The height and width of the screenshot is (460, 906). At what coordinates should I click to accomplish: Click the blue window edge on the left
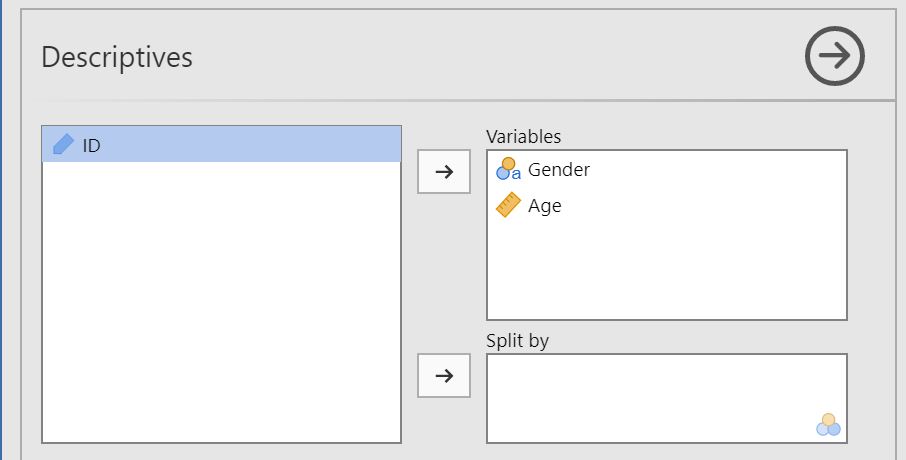click(2, 230)
